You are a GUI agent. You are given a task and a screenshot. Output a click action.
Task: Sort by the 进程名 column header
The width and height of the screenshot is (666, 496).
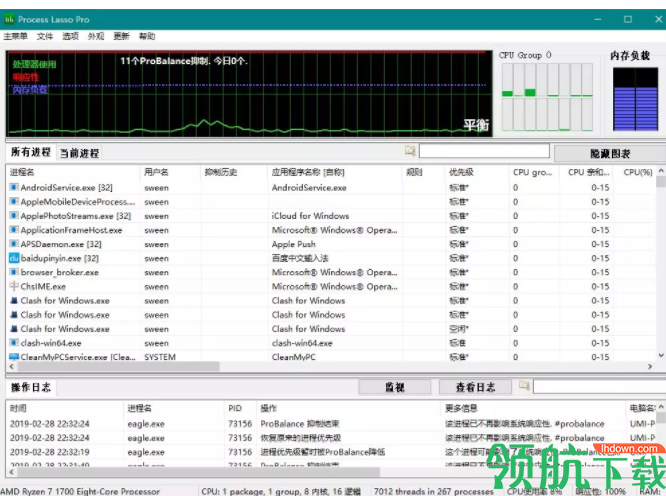[x=73, y=172]
